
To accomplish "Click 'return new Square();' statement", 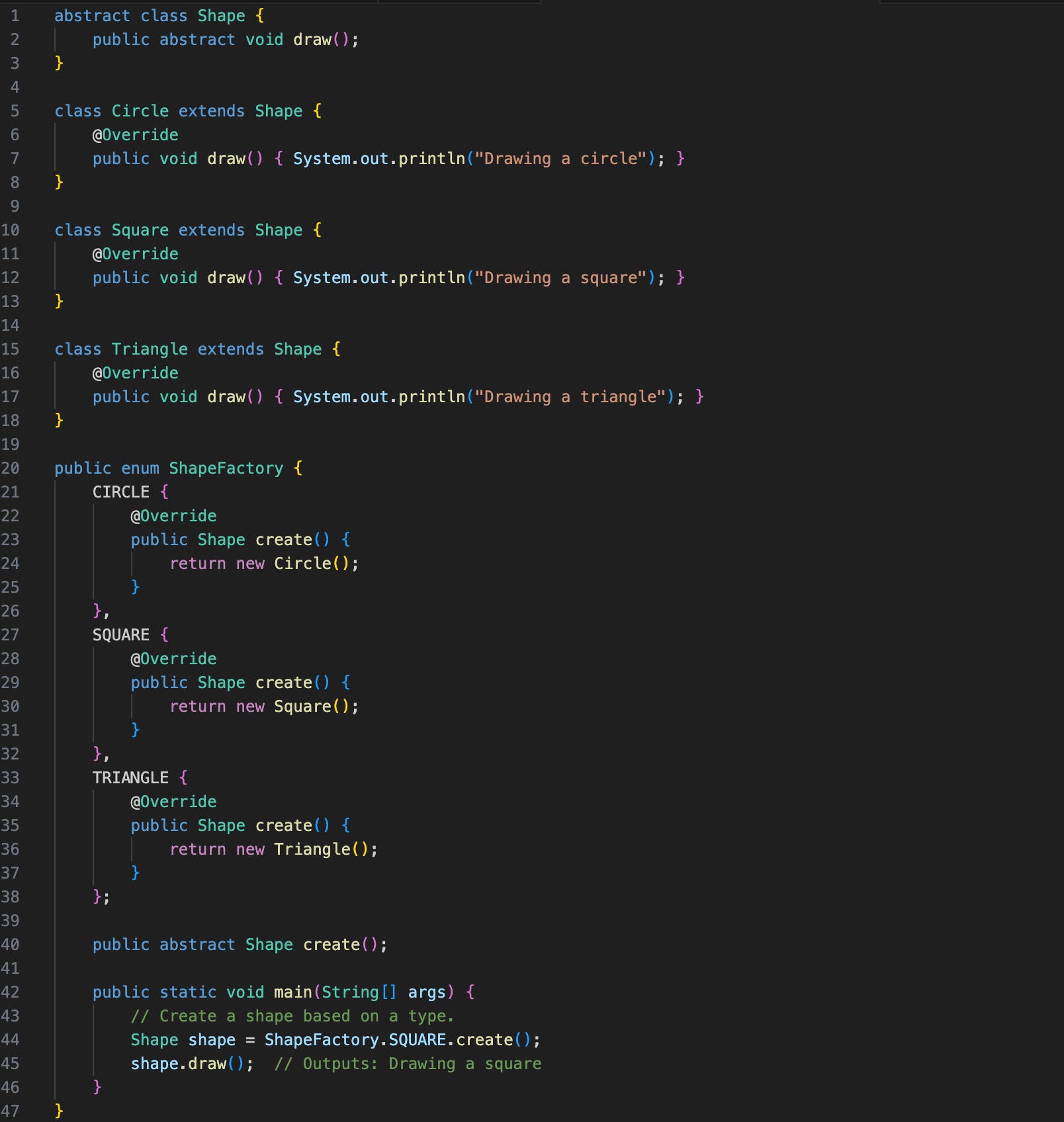I will point(265,707).
